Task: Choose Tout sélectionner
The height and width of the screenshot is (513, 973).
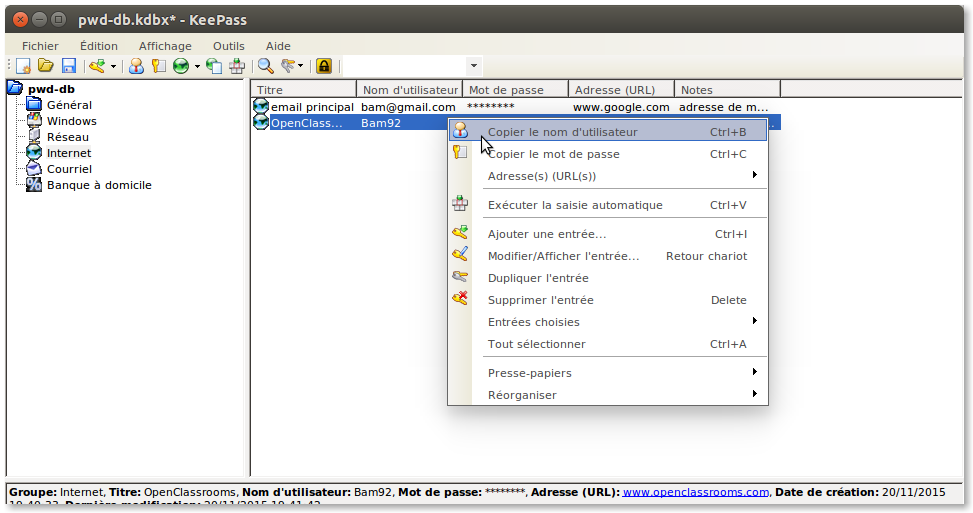Action: [608, 344]
